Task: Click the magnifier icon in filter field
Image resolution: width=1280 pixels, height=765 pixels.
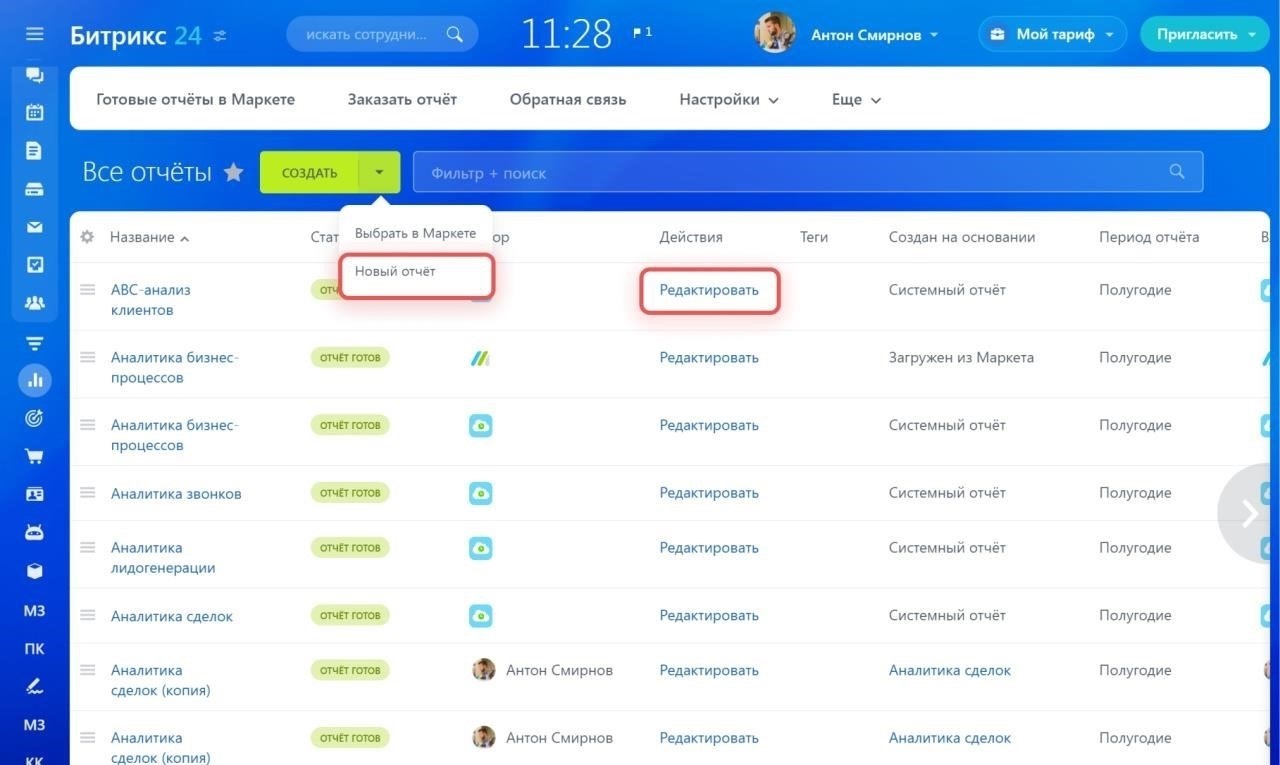Action: tap(1177, 172)
